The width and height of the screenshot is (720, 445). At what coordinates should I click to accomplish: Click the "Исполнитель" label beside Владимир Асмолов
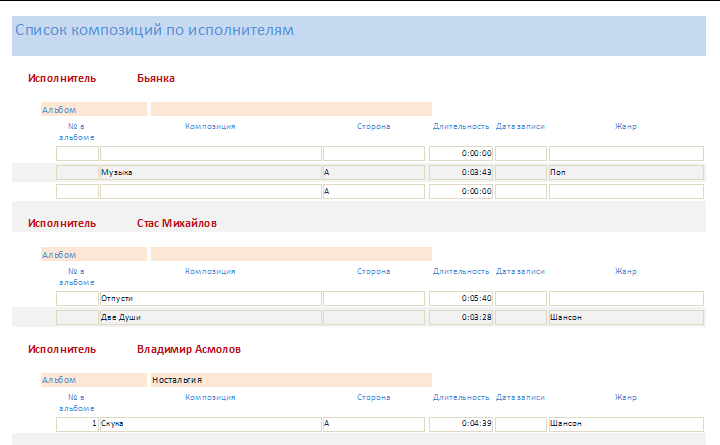(62, 349)
